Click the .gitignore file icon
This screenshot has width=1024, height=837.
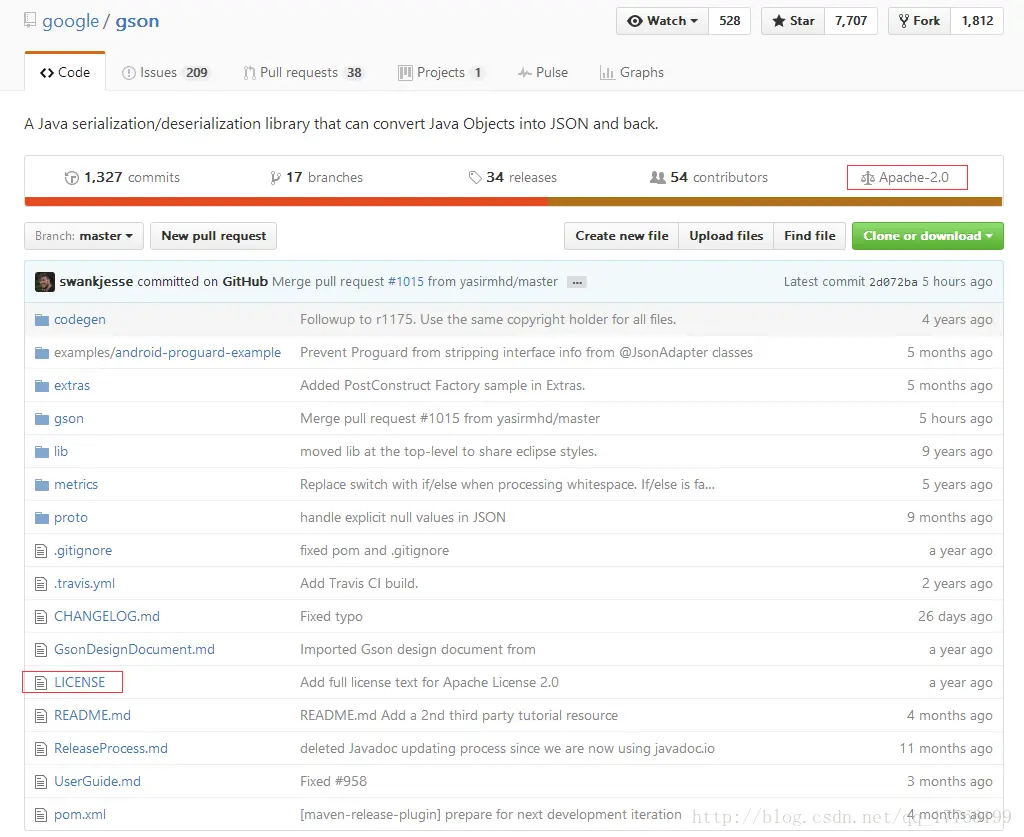(x=41, y=551)
